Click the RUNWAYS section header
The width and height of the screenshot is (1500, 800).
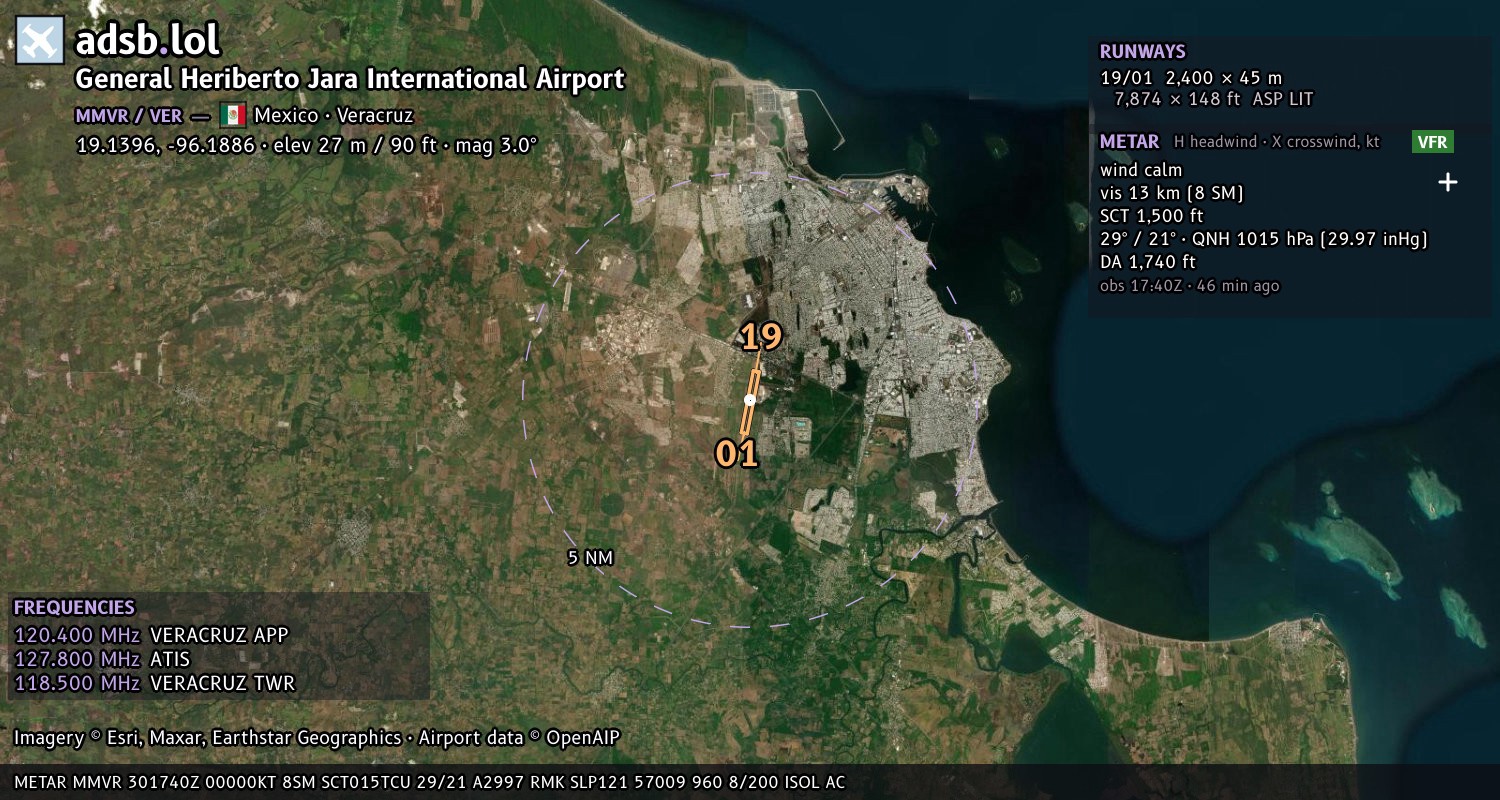point(1142,52)
